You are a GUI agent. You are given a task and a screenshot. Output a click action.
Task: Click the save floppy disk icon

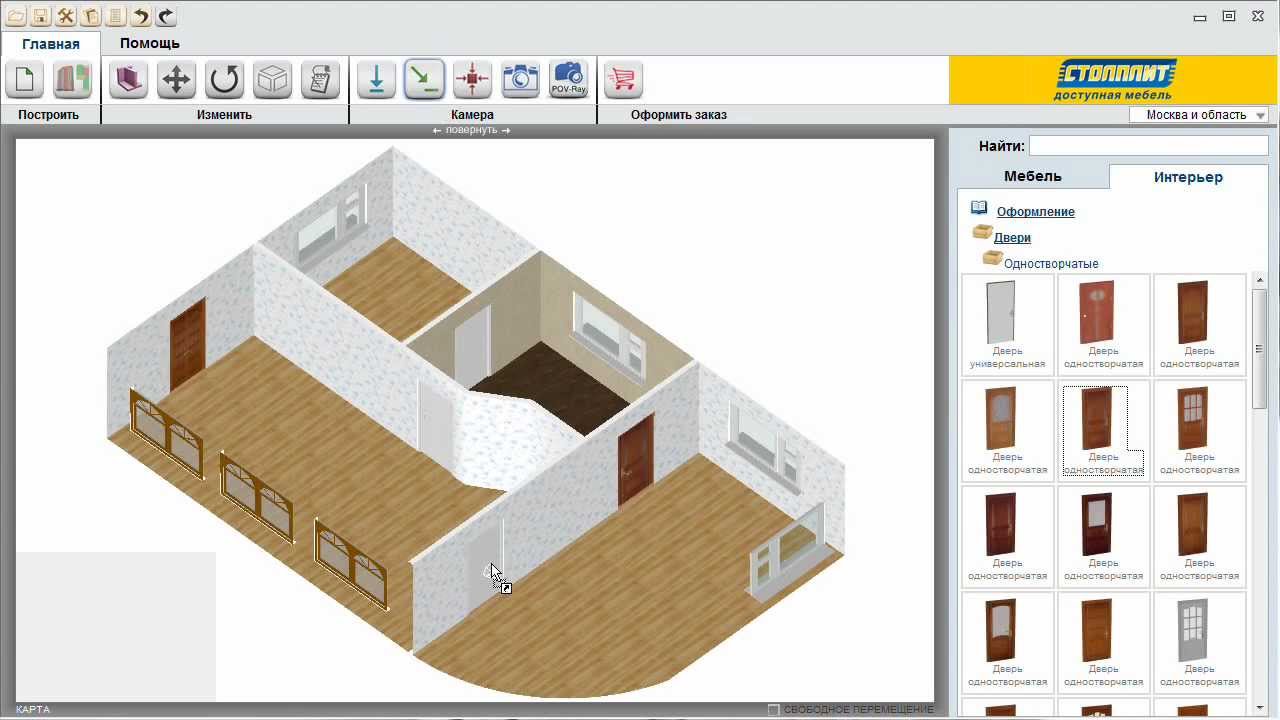40,15
